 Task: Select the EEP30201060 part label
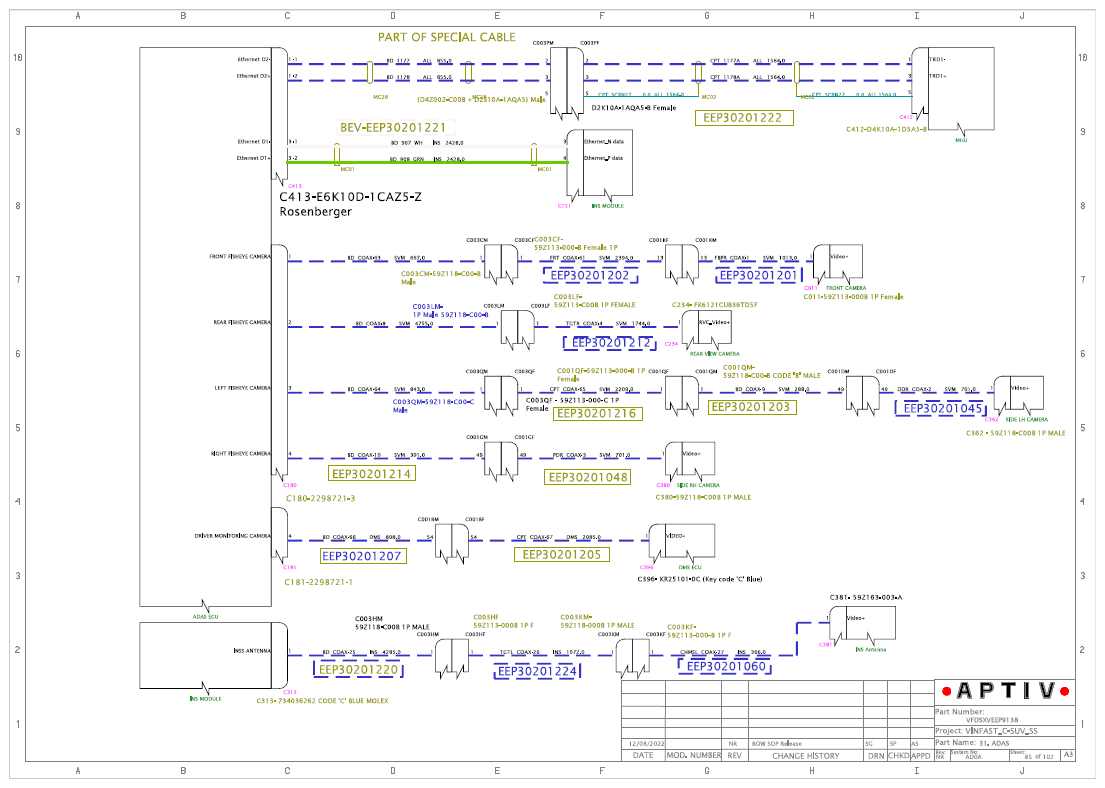tap(725, 666)
